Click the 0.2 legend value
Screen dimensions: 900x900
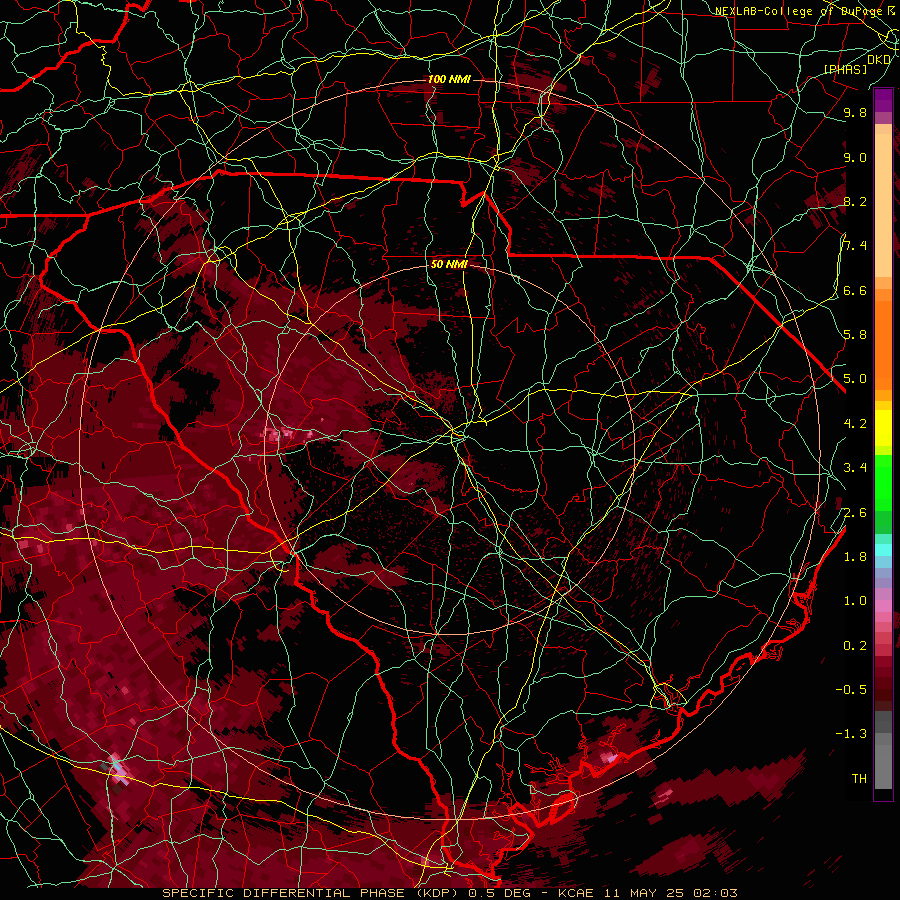855,646
